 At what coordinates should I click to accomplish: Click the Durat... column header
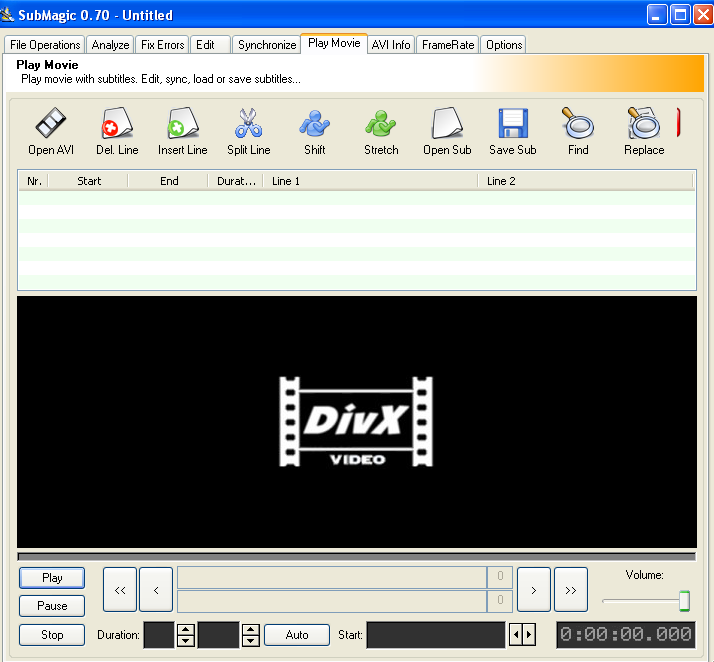coord(236,181)
